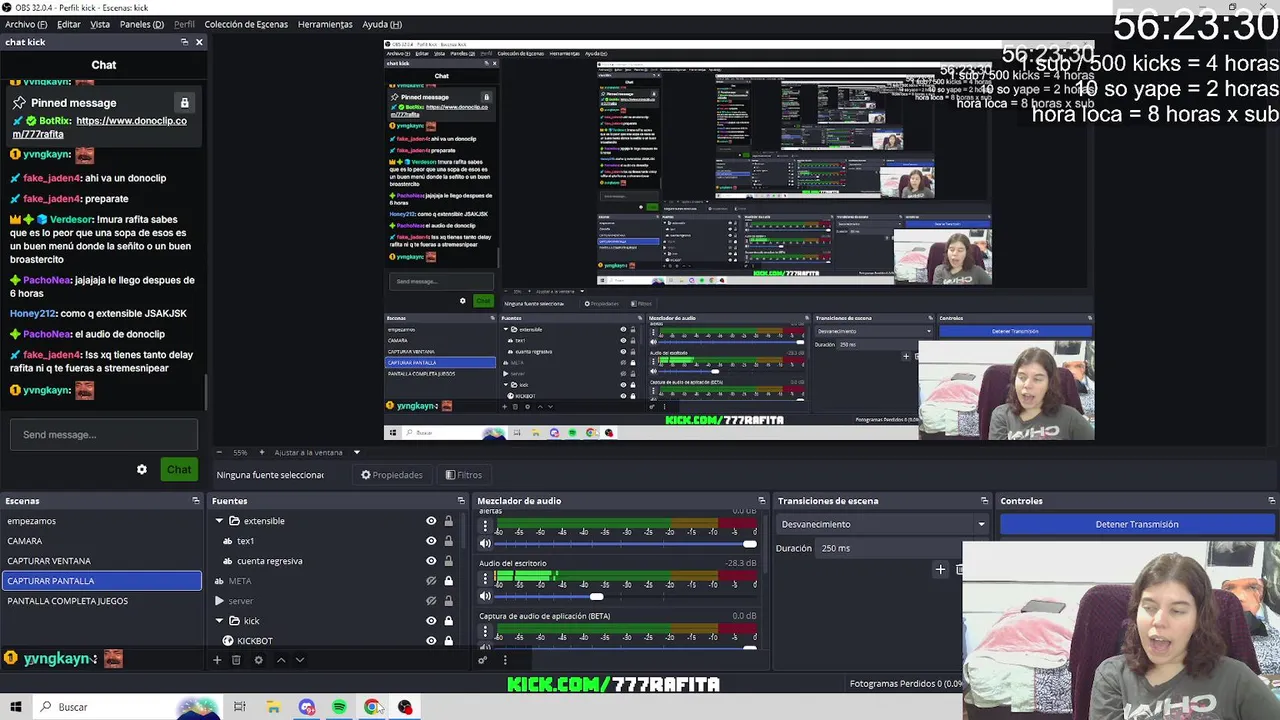Collapse the kick group
This screenshot has height=720, width=1280.
219,621
